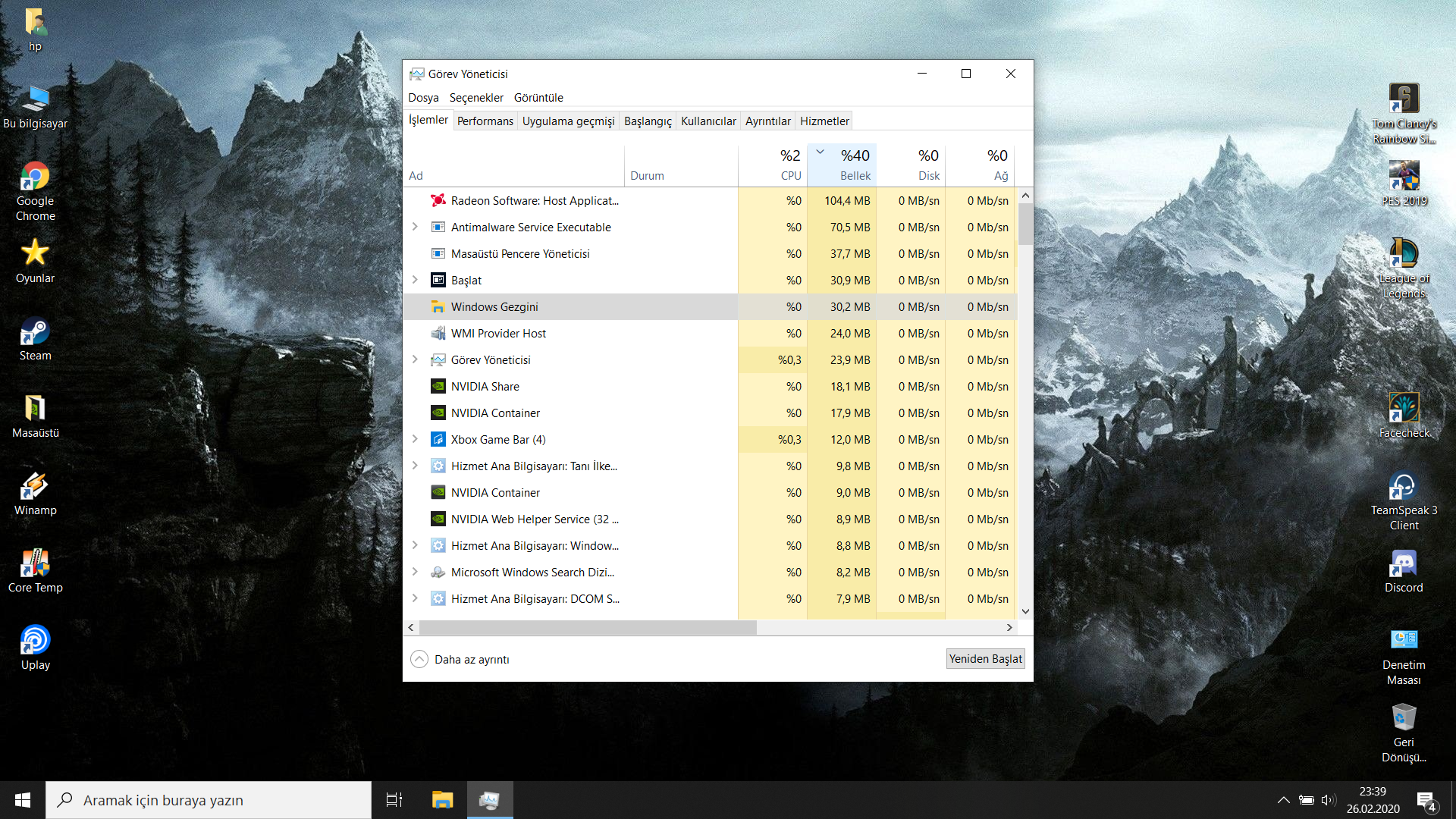Click the Xbox Game Bar icon
Viewport: 1456px width, 819px height.
pos(438,439)
